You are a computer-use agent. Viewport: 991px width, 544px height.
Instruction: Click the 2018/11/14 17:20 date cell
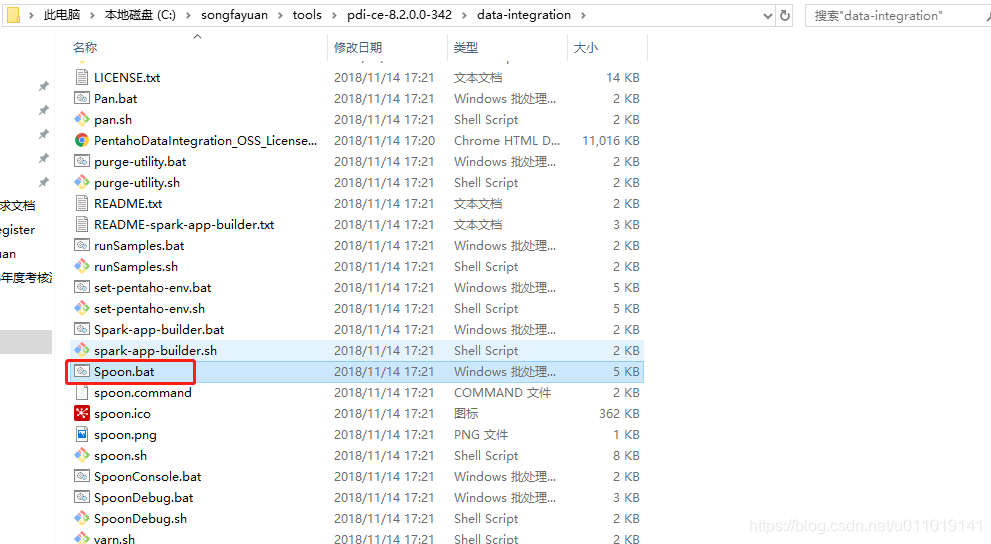(x=384, y=140)
